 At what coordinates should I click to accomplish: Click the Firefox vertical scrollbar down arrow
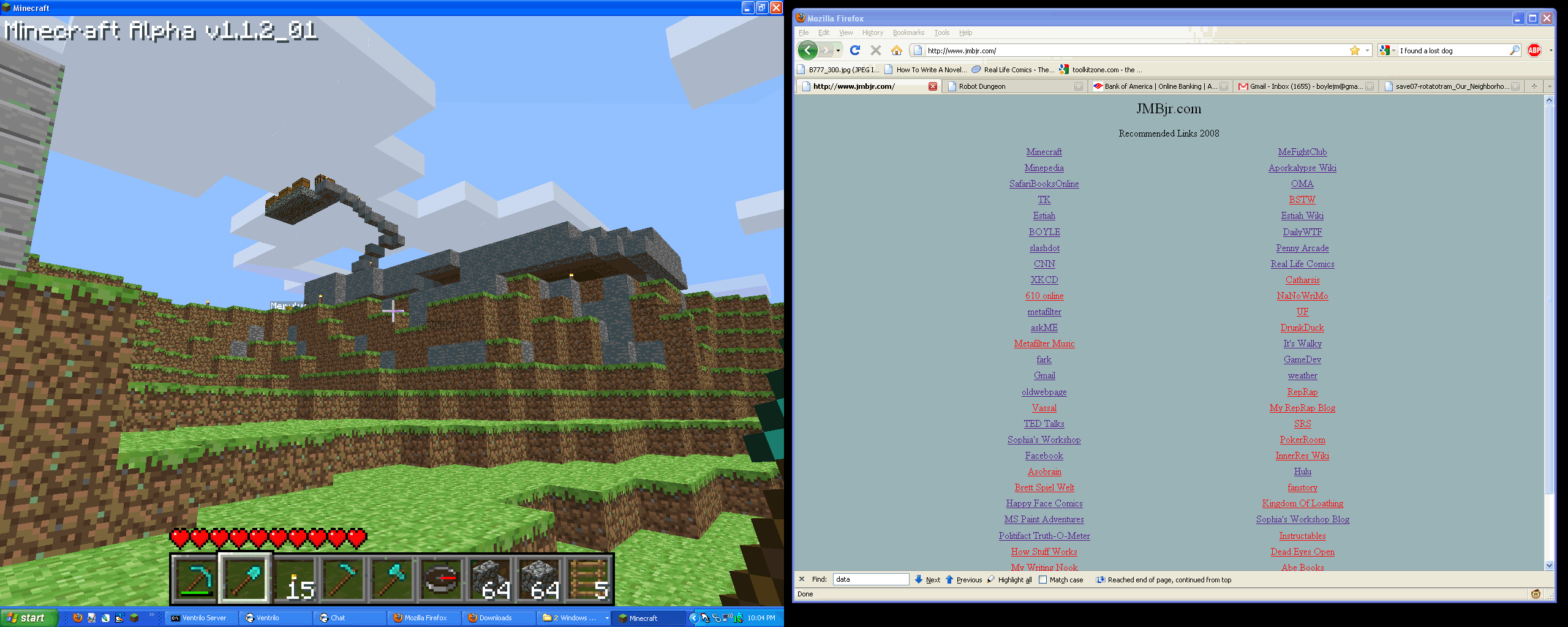click(1549, 565)
